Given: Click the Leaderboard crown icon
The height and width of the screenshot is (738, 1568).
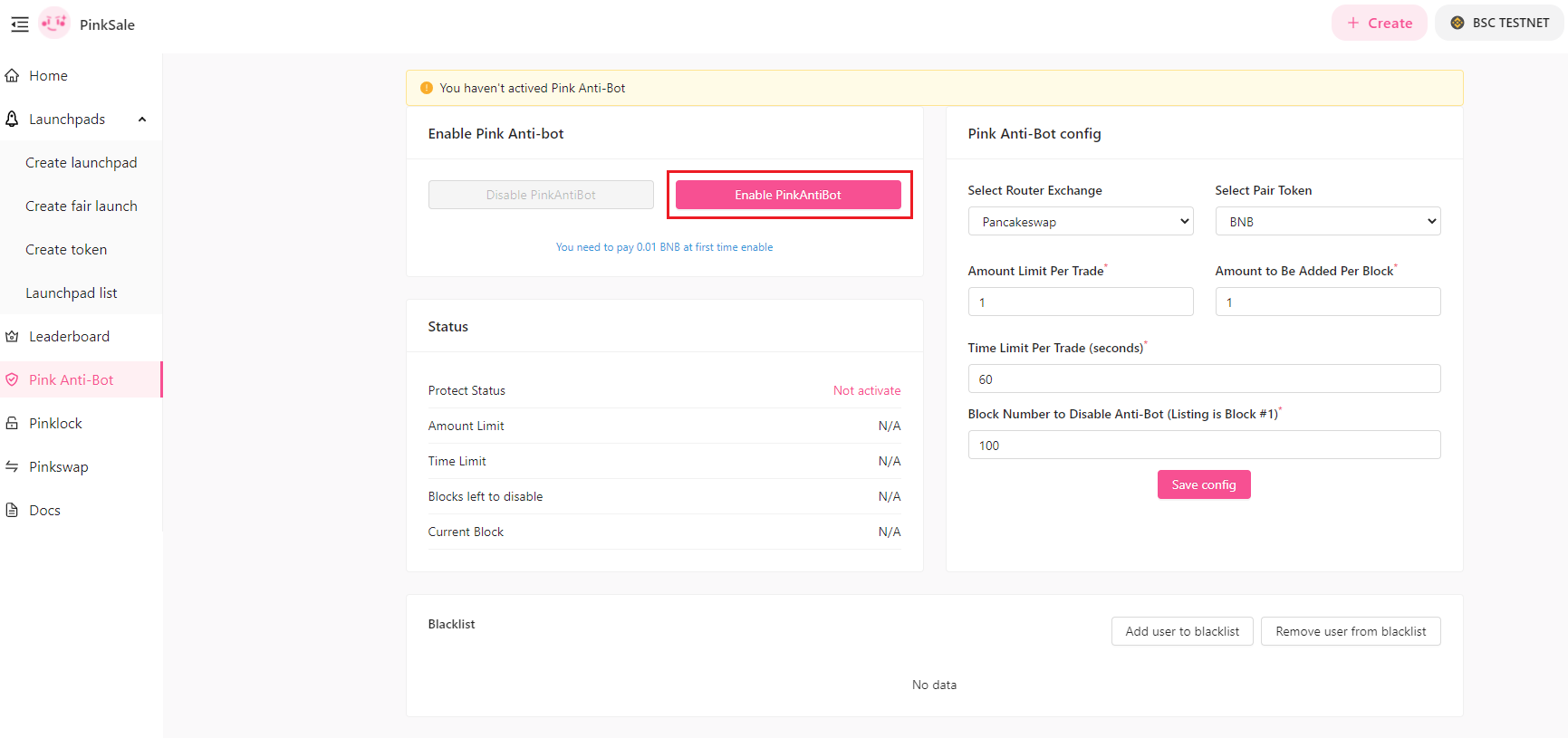Looking at the screenshot, I should tap(12, 336).
